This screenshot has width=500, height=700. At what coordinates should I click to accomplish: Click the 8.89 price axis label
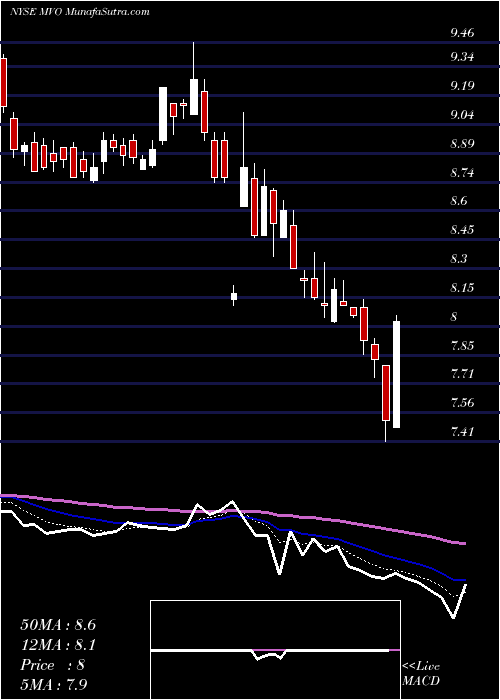[x=462, y=144]
